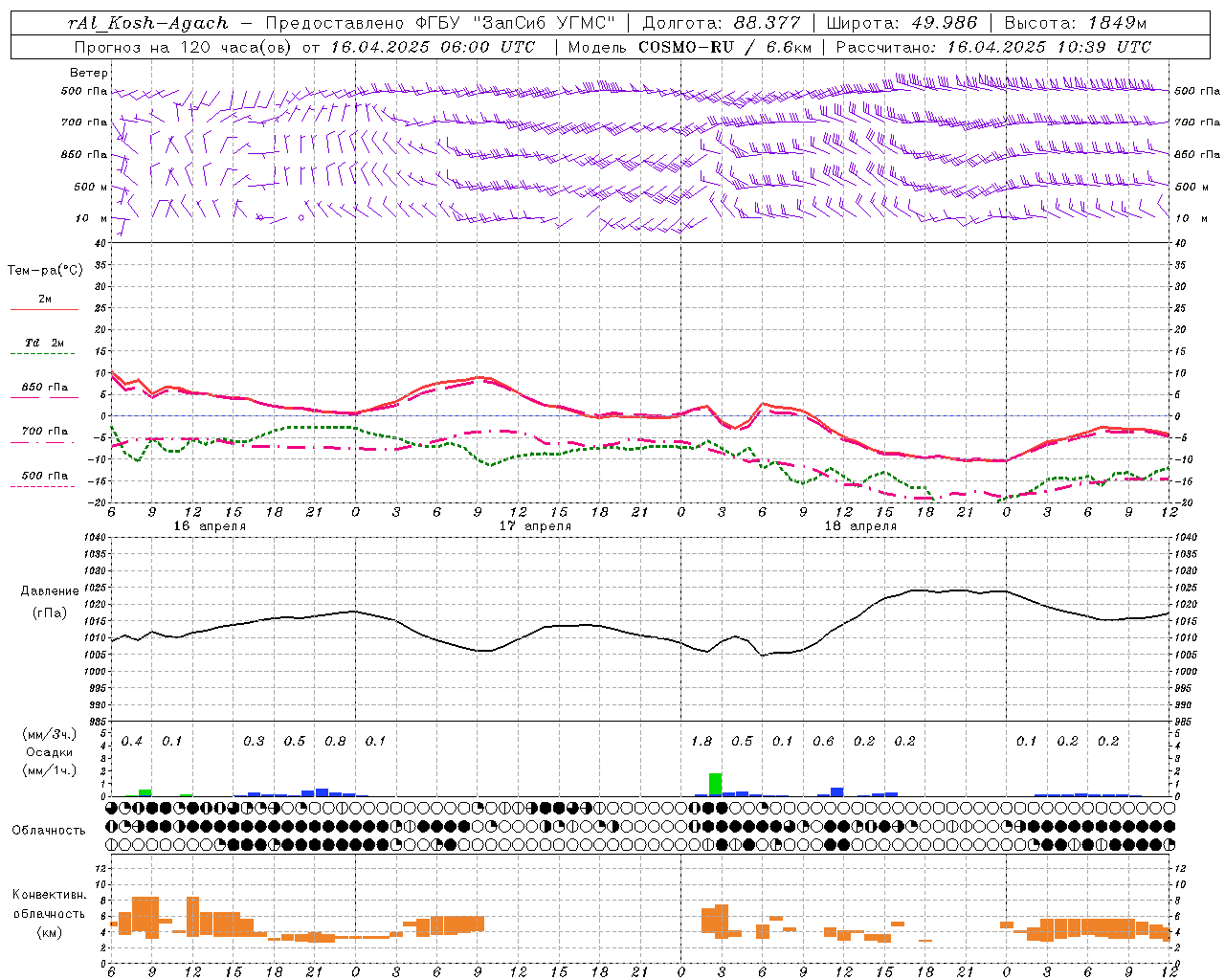Click the (мм/3ч.) precipitation unit label

(50, 734)
